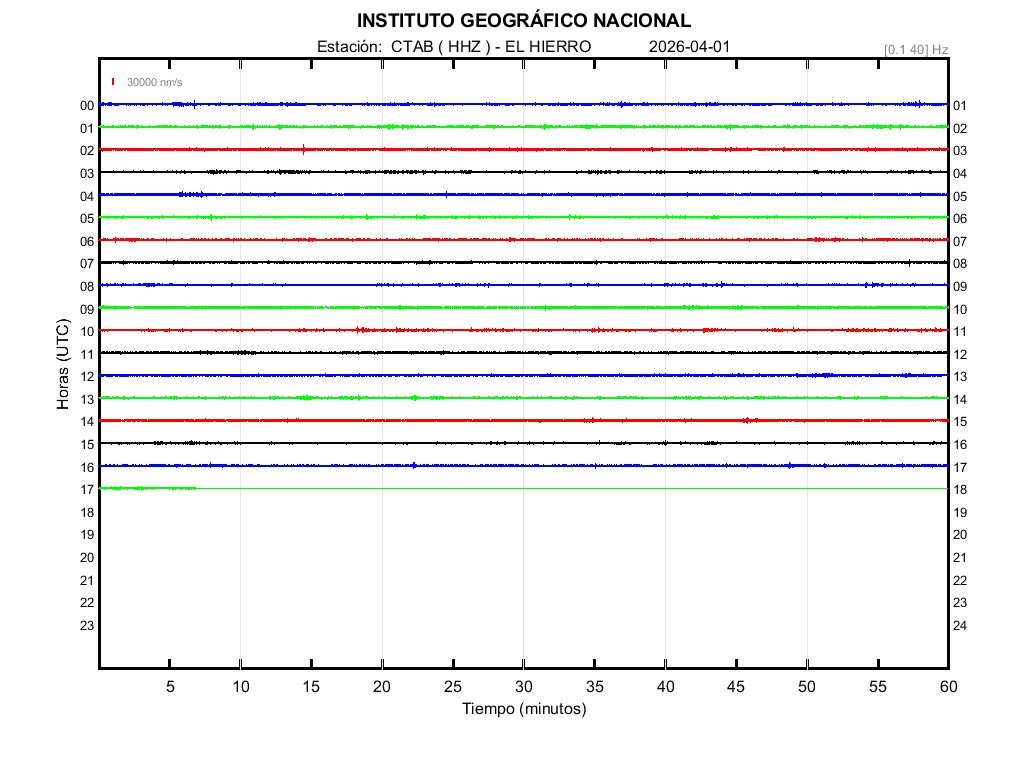This screenshot has width=1024, height=768.
Task: Click the partial green trace at hour 17 start
Action: pyautogui.click(x=147, y=488)
